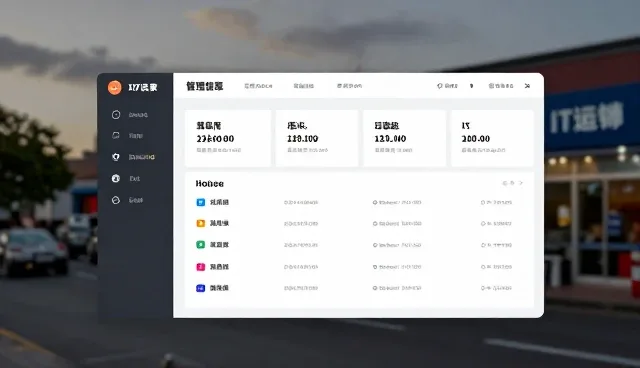Open the statistics card showing 120.100
Screen dimensions: 640x368
(x=317, y=138)
